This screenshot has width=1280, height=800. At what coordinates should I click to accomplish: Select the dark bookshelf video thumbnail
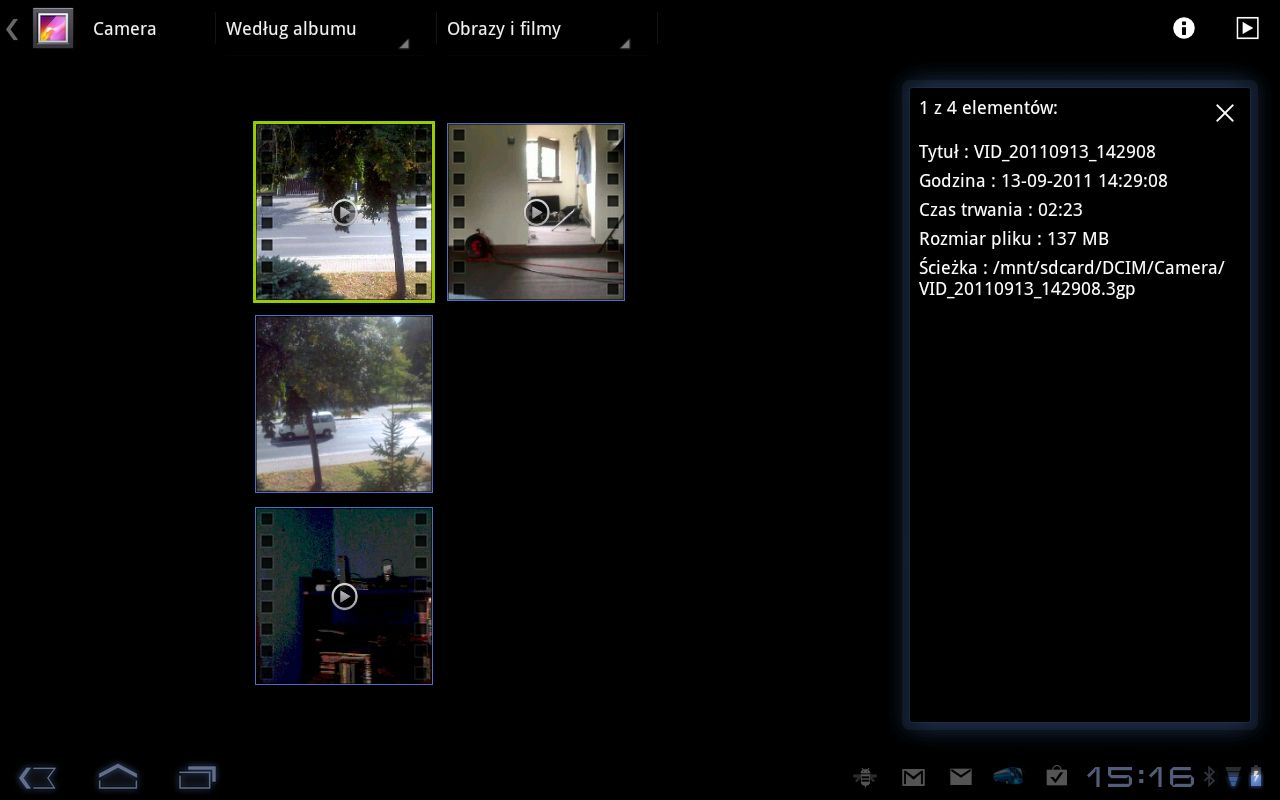344,596
